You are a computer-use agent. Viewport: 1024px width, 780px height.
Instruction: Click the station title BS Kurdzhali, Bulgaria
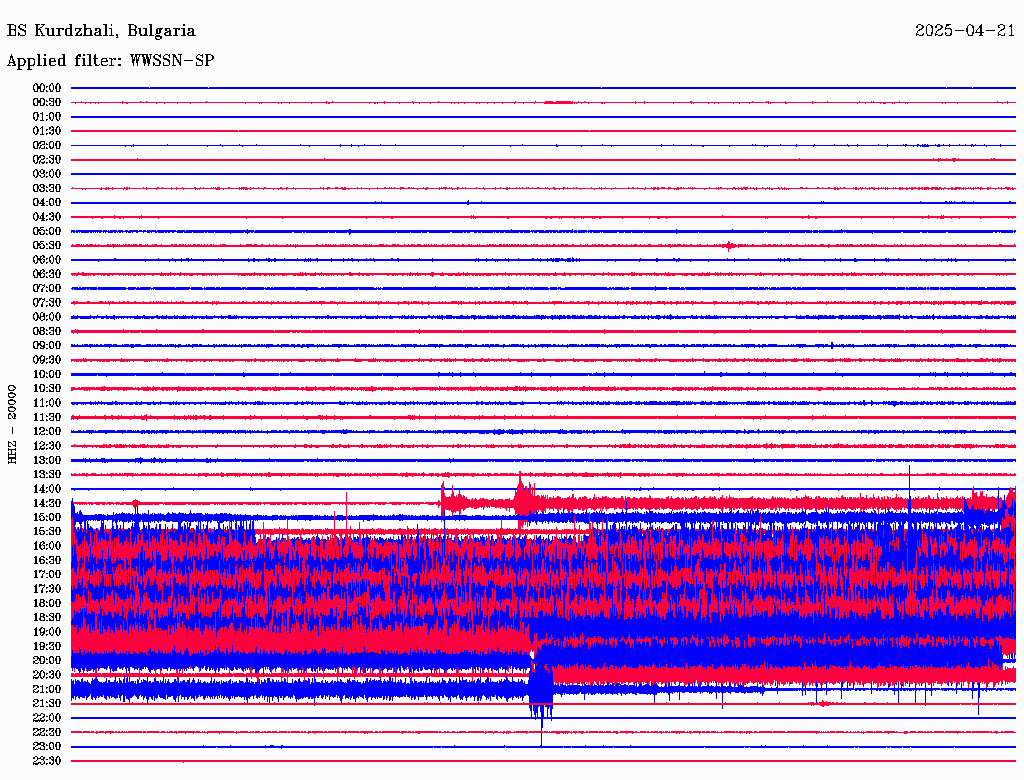[101, 31]
